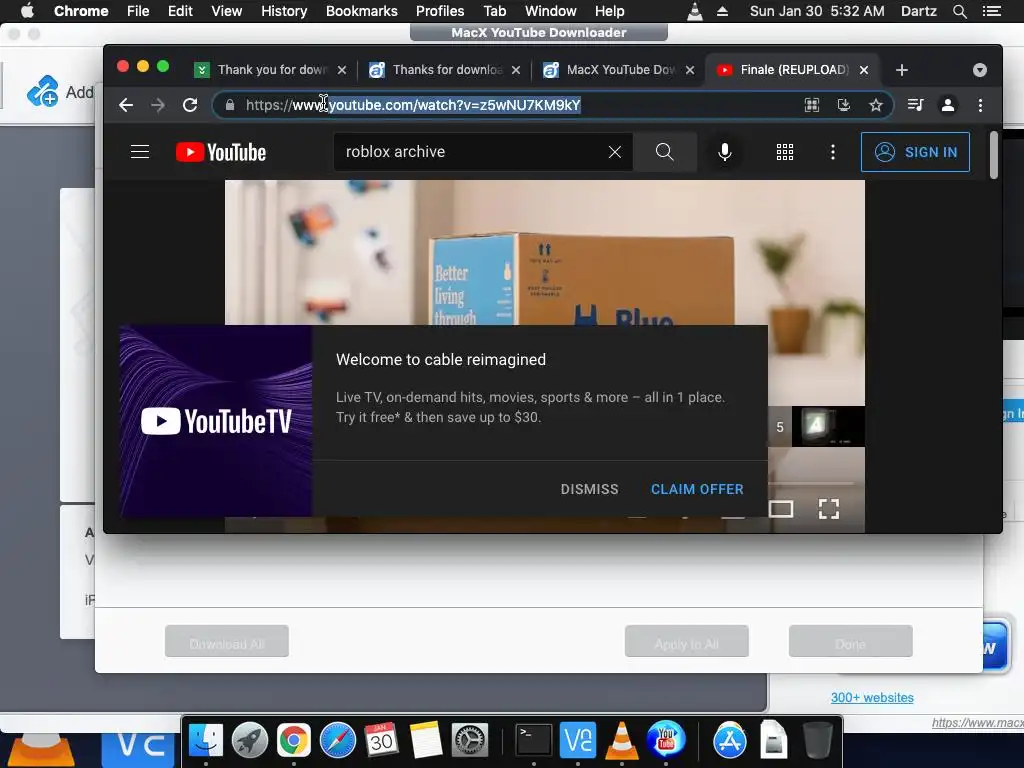Close the 'Thanks for downloa' tab
Viewport: 1024px width, 768px height.
tap(516, 70)
